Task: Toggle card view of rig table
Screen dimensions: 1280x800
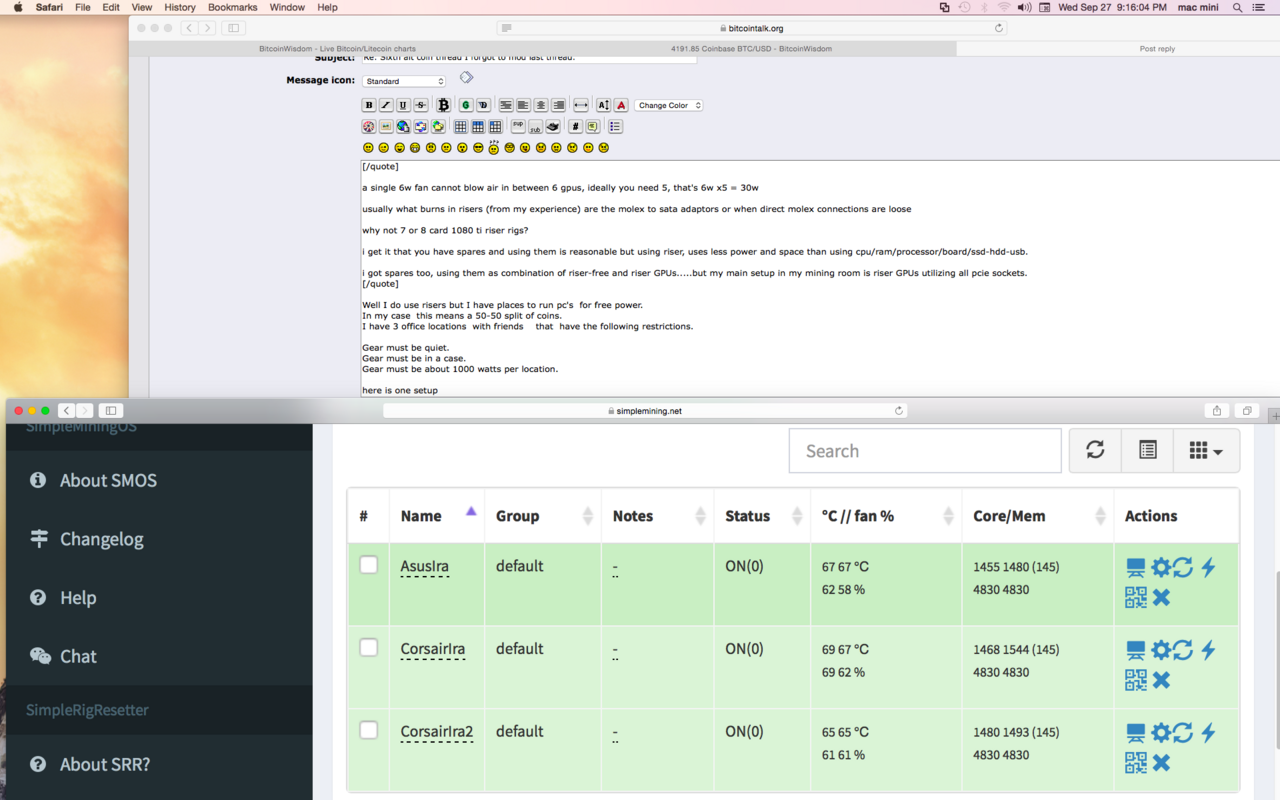Action: 1147,450
